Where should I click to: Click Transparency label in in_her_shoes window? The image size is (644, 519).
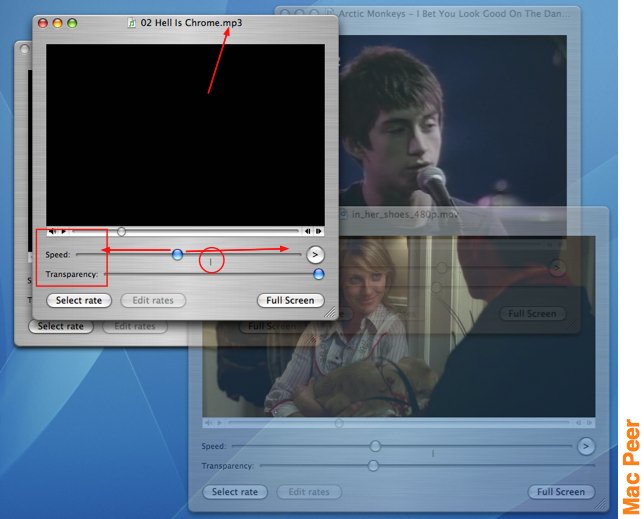[227, 466]
